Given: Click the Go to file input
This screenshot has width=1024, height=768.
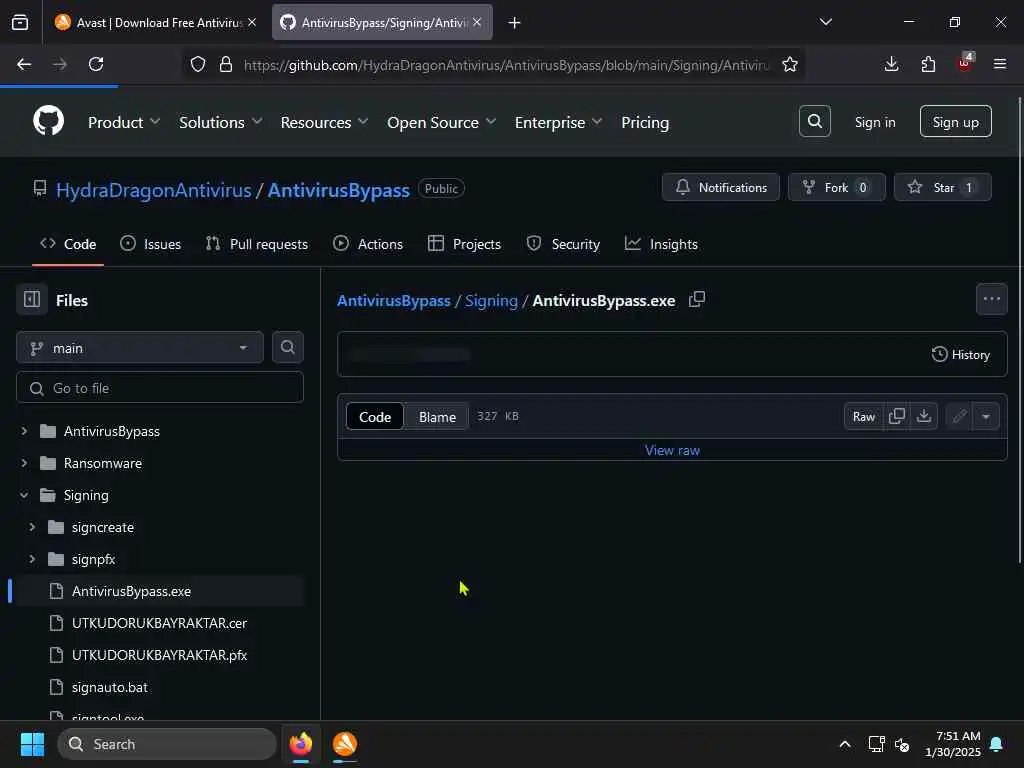Looking at the screenshot, I should point(159,388).
